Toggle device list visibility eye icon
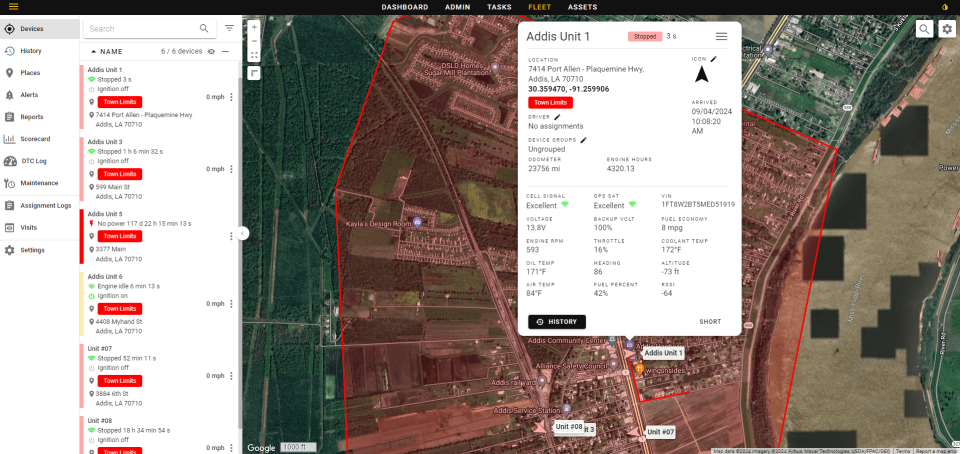Screen dimensions: 960x454 click(211, 51)
